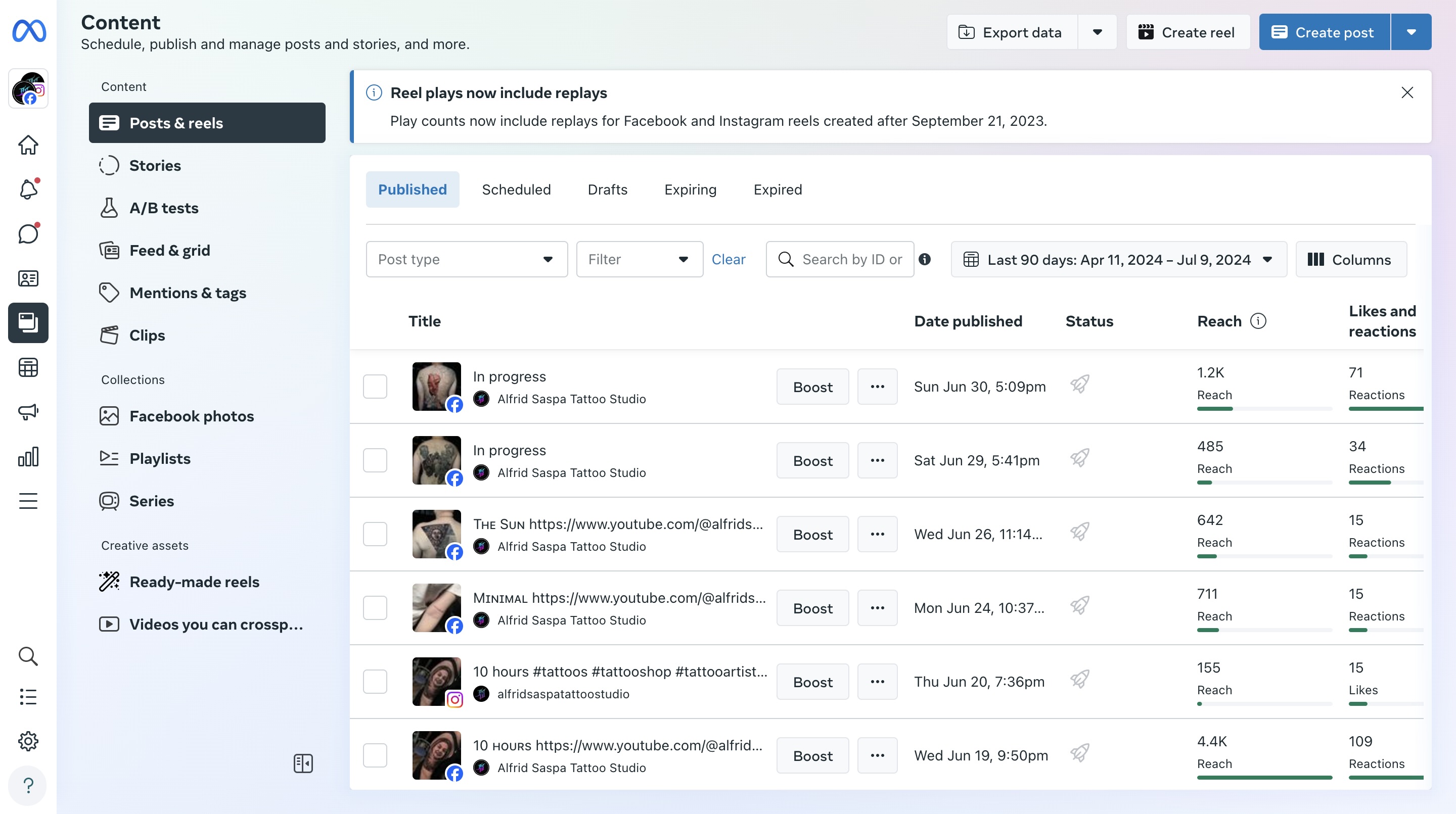Expand Create post dropdown arrow
1456x814 pixels.
pyautogui.click(x=1411, y=32)
